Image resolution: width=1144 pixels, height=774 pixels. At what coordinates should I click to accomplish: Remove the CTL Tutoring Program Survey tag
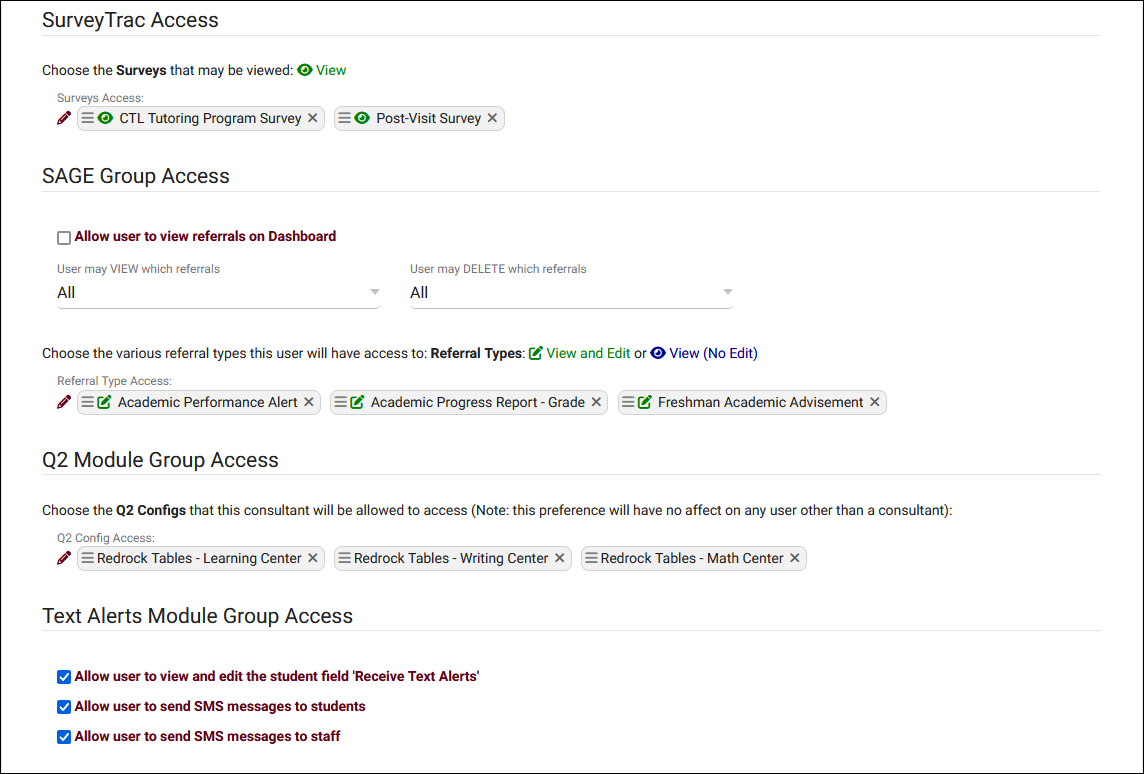coord(313,118)
